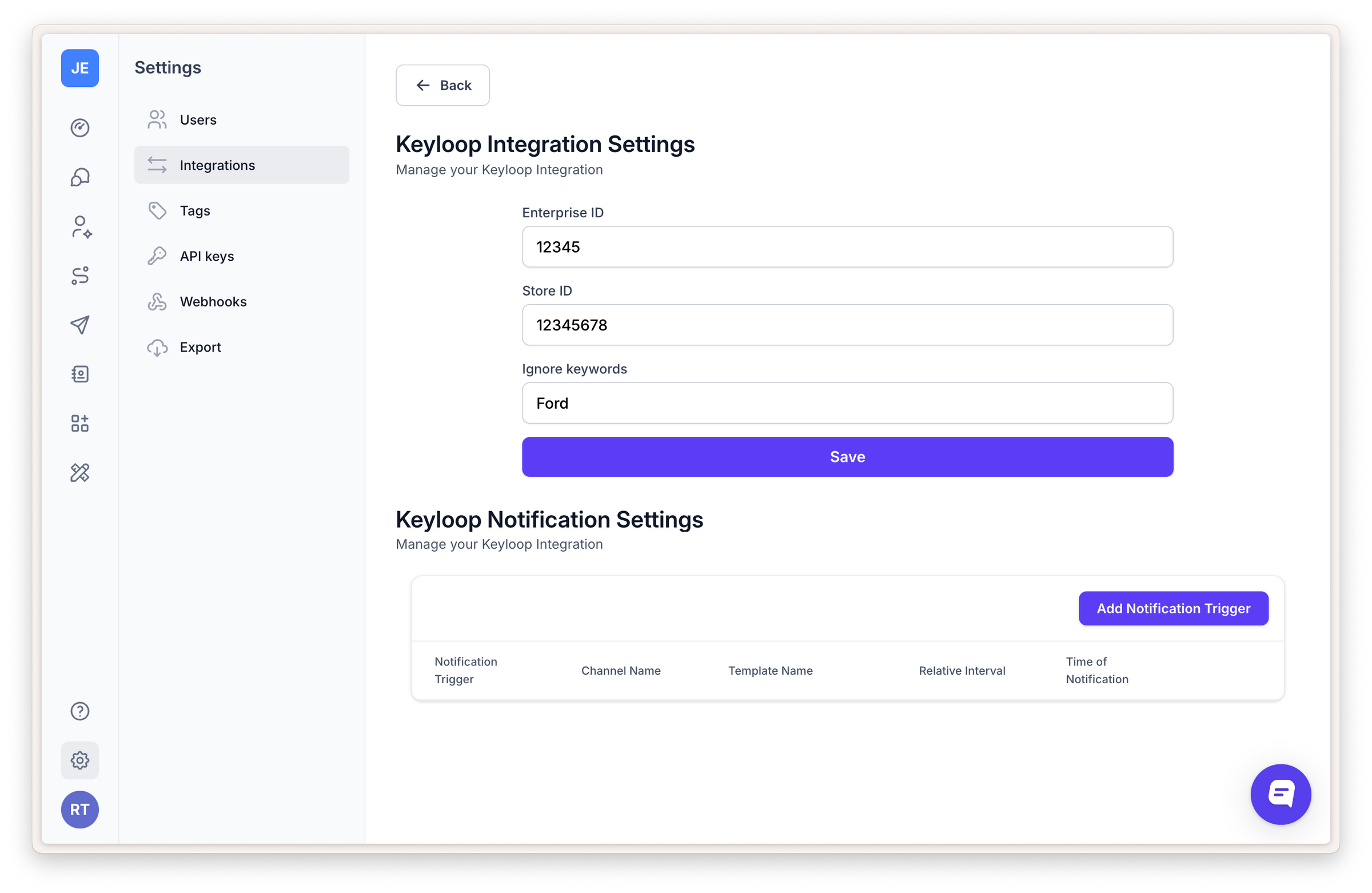Open the Users settings section
This screenshot has height=893, width=1372.
click(x=198, y=119)
